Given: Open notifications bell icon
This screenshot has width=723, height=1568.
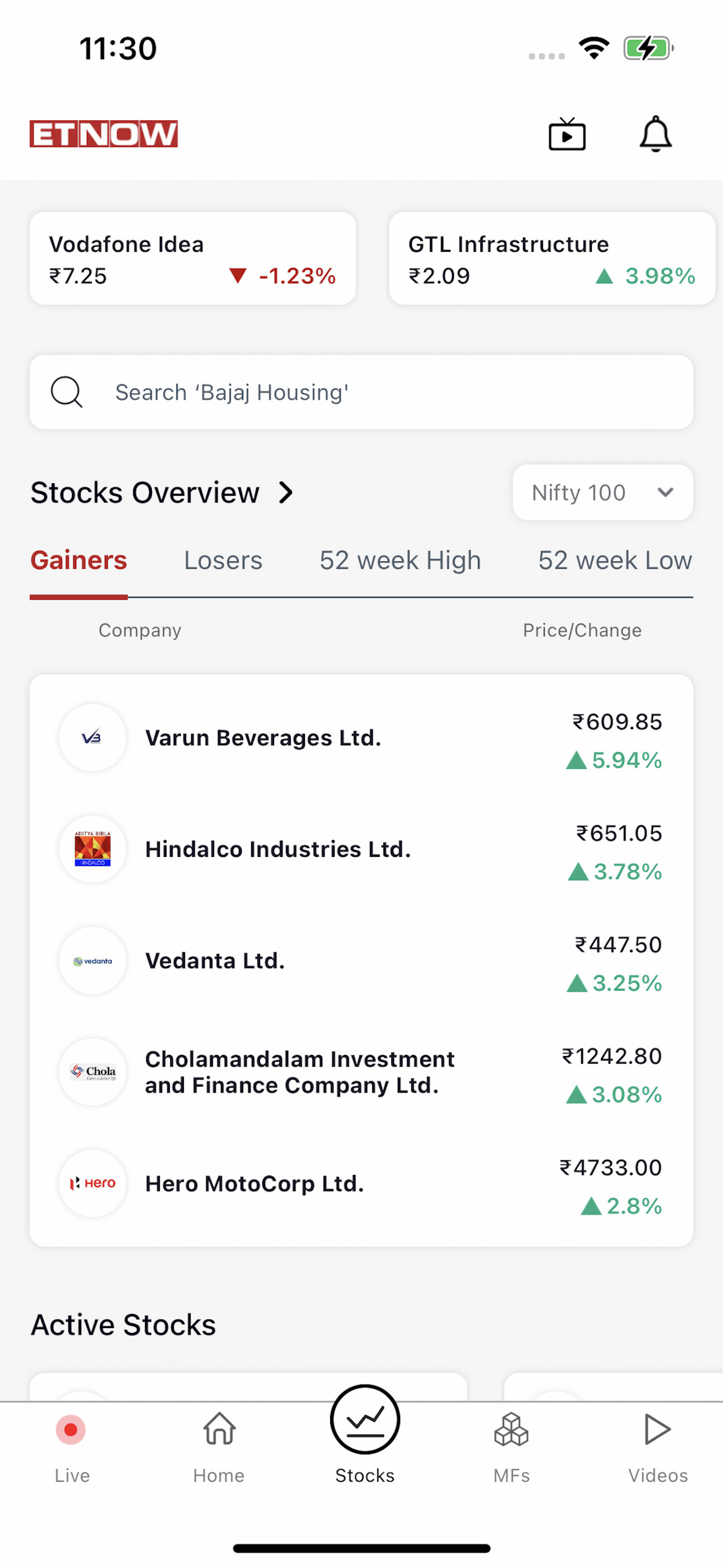Looking at the screenshot, I should [x=655, y=134].
